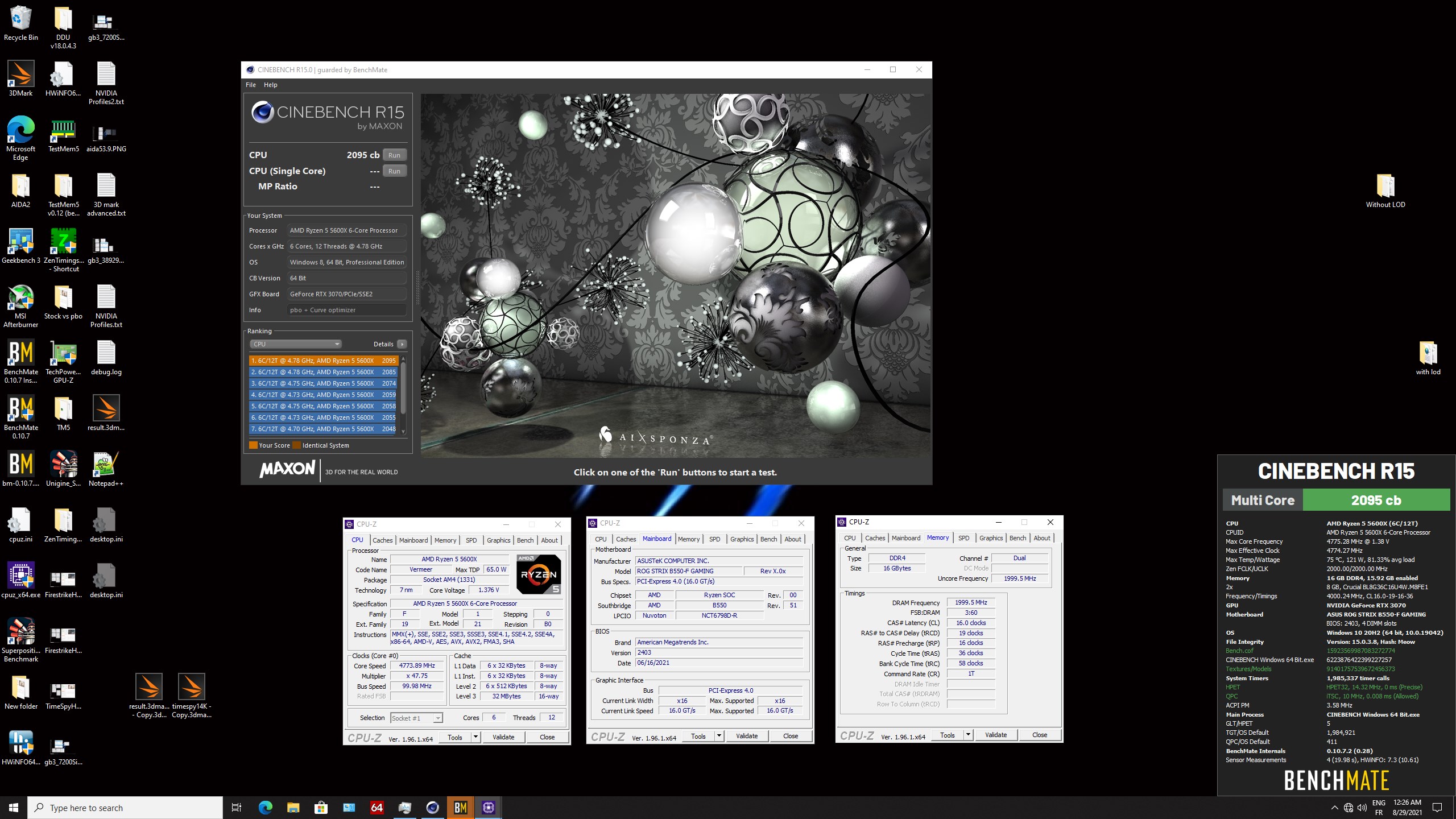Open Tools dropdown arrow in Mainboard CPU-Z

pyautogui.click(x=719, y=736)
